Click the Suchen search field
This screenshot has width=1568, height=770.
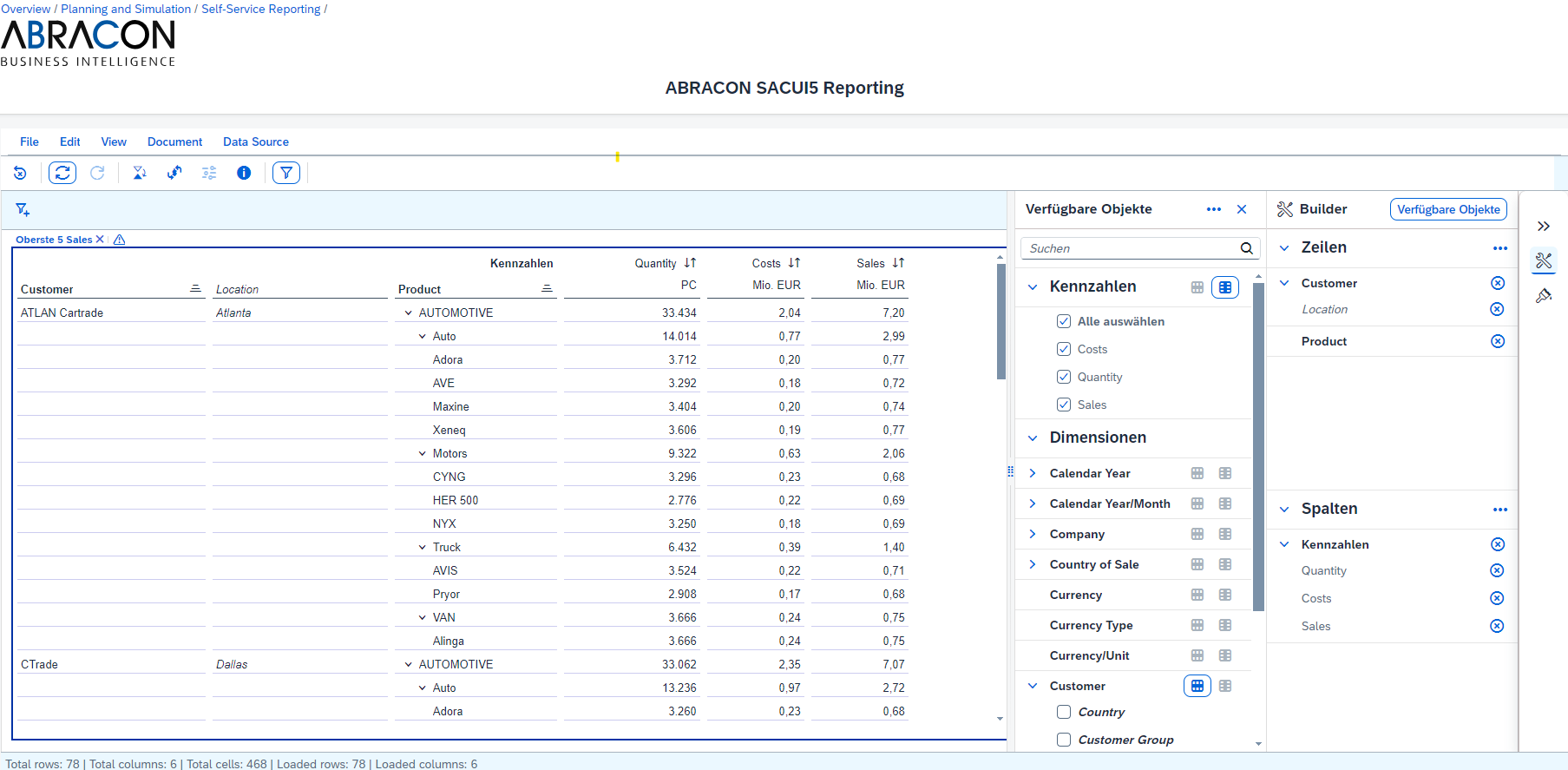pyautogui.click(x=1128, y=248)
